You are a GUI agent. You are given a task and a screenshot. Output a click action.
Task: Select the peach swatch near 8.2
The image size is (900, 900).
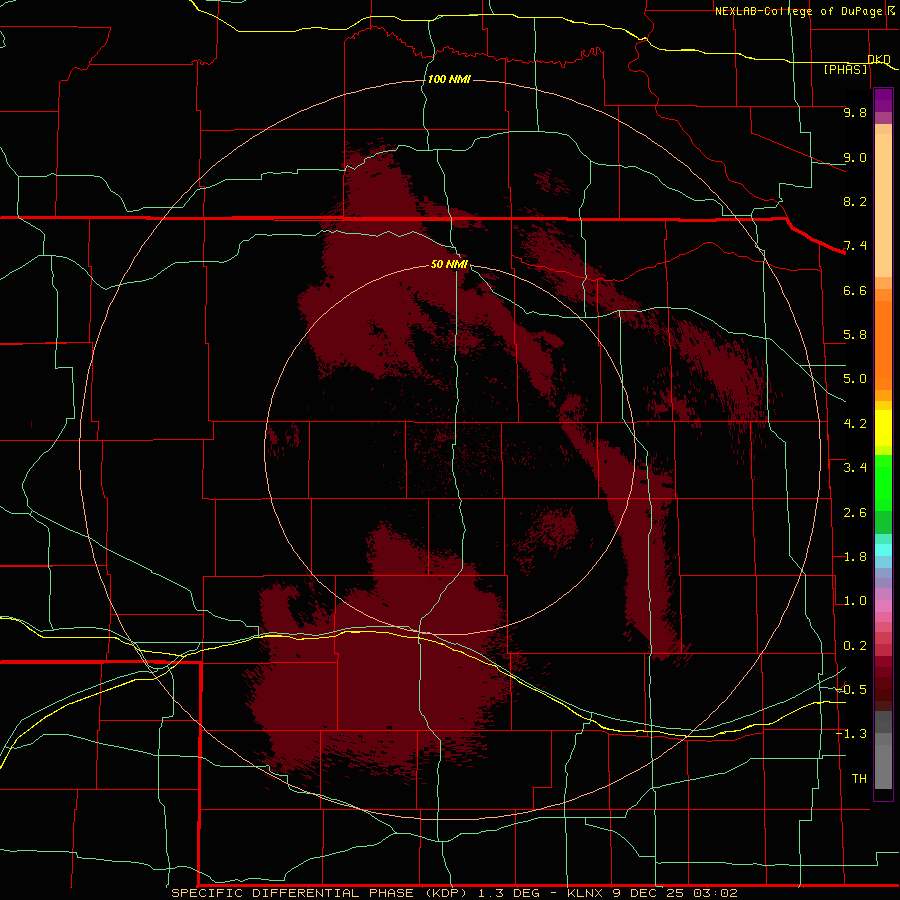pos(883,205)
